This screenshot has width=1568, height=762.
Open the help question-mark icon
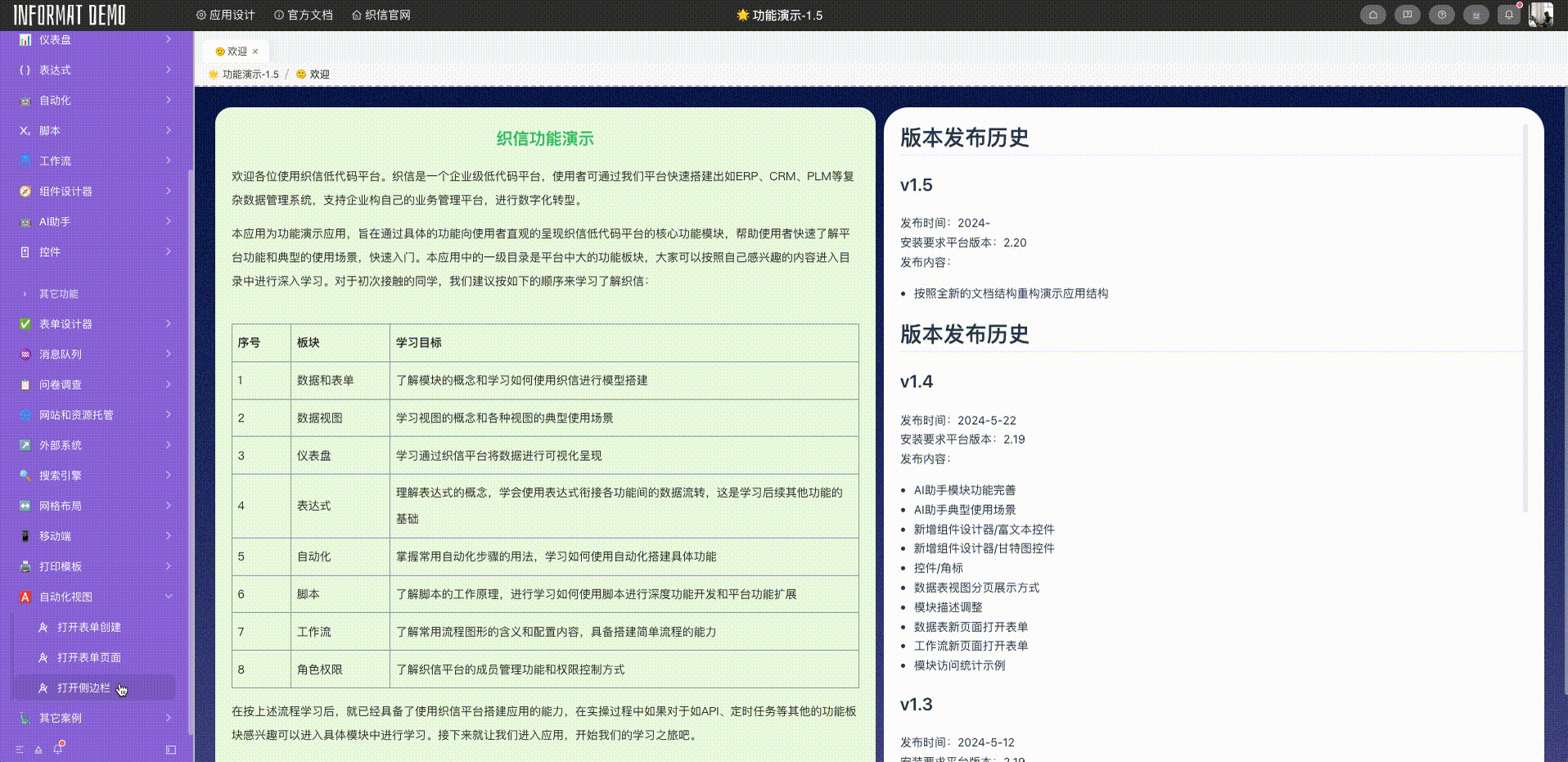point(1440,14)
